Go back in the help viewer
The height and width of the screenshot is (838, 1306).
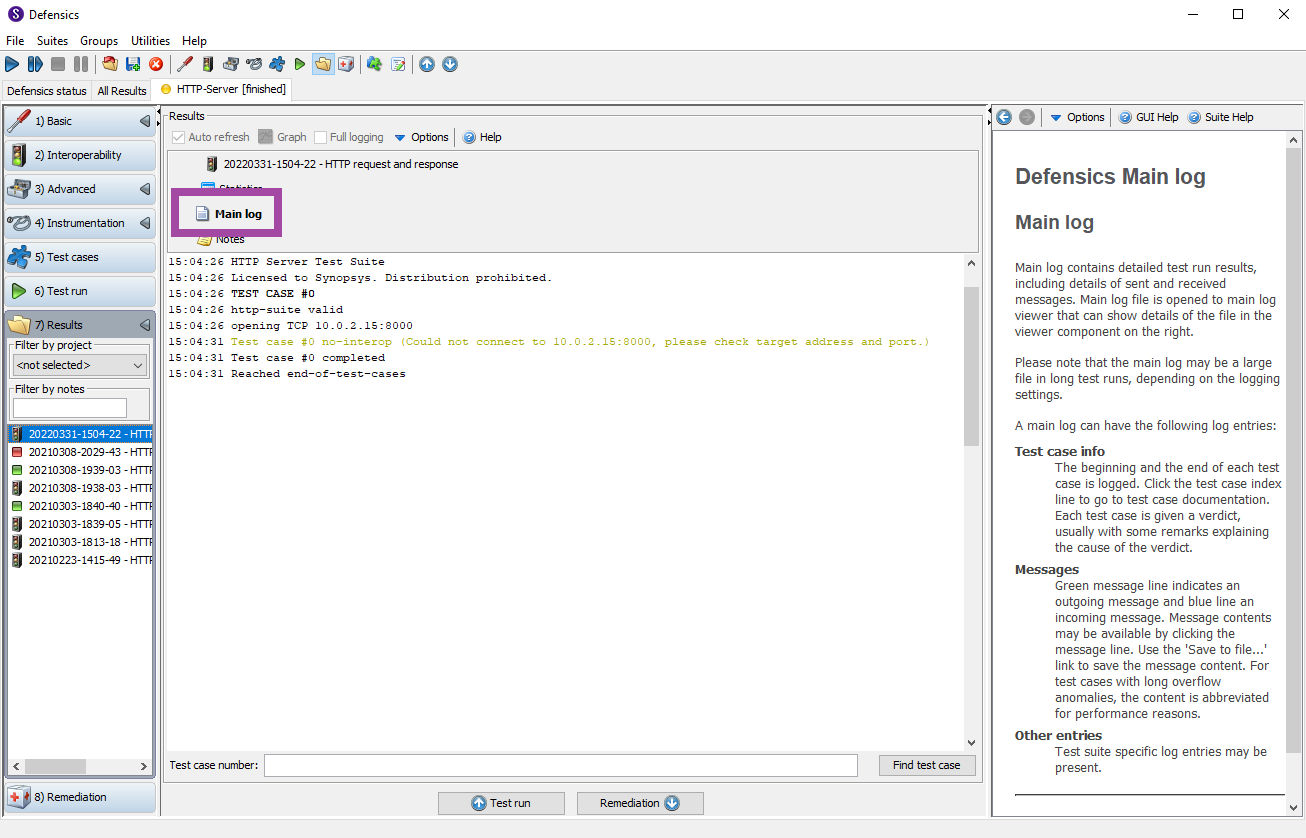click(1004, 117)
